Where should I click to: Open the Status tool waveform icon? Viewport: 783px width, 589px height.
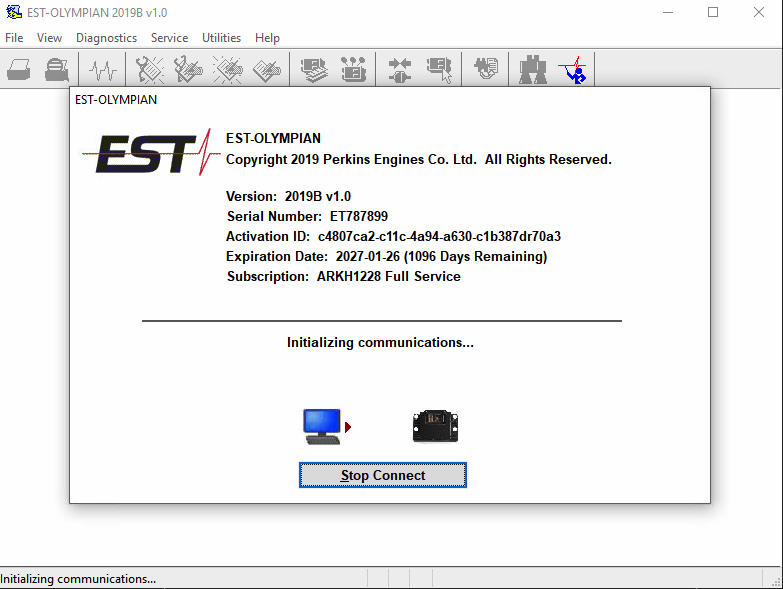(x=102, y=70)
